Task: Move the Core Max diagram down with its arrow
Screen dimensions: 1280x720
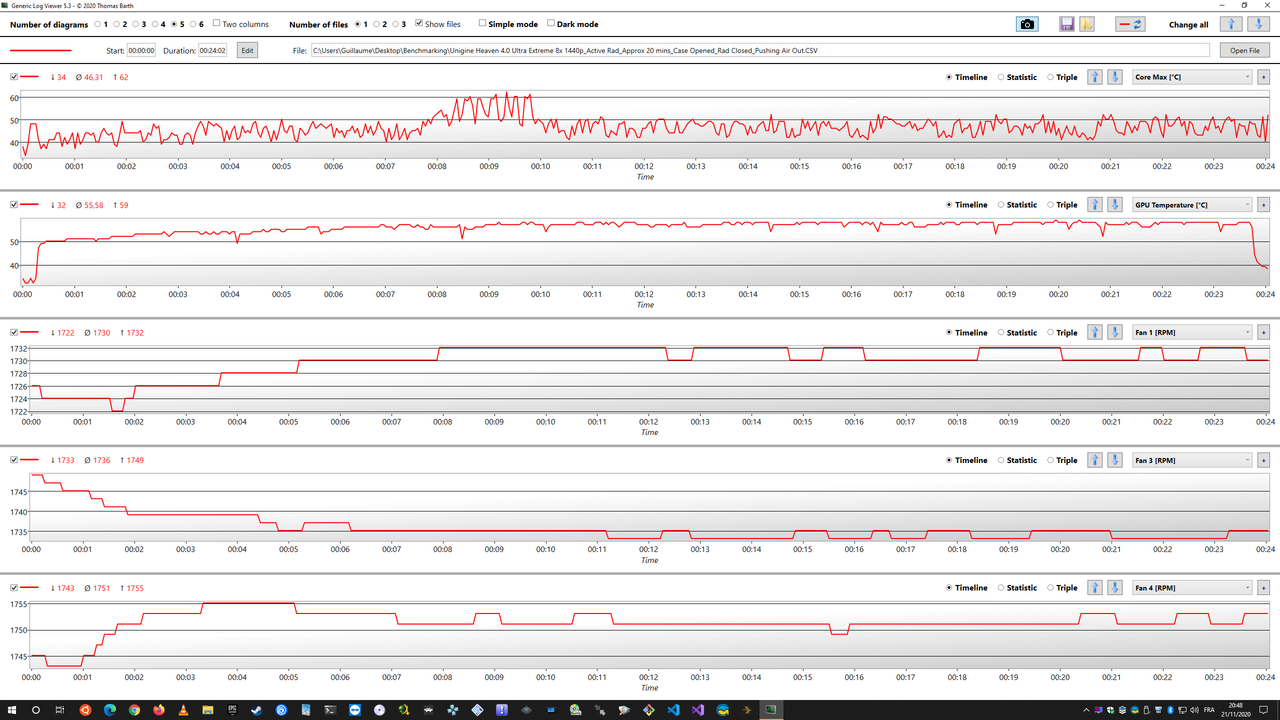Action: pos(1114,76)
